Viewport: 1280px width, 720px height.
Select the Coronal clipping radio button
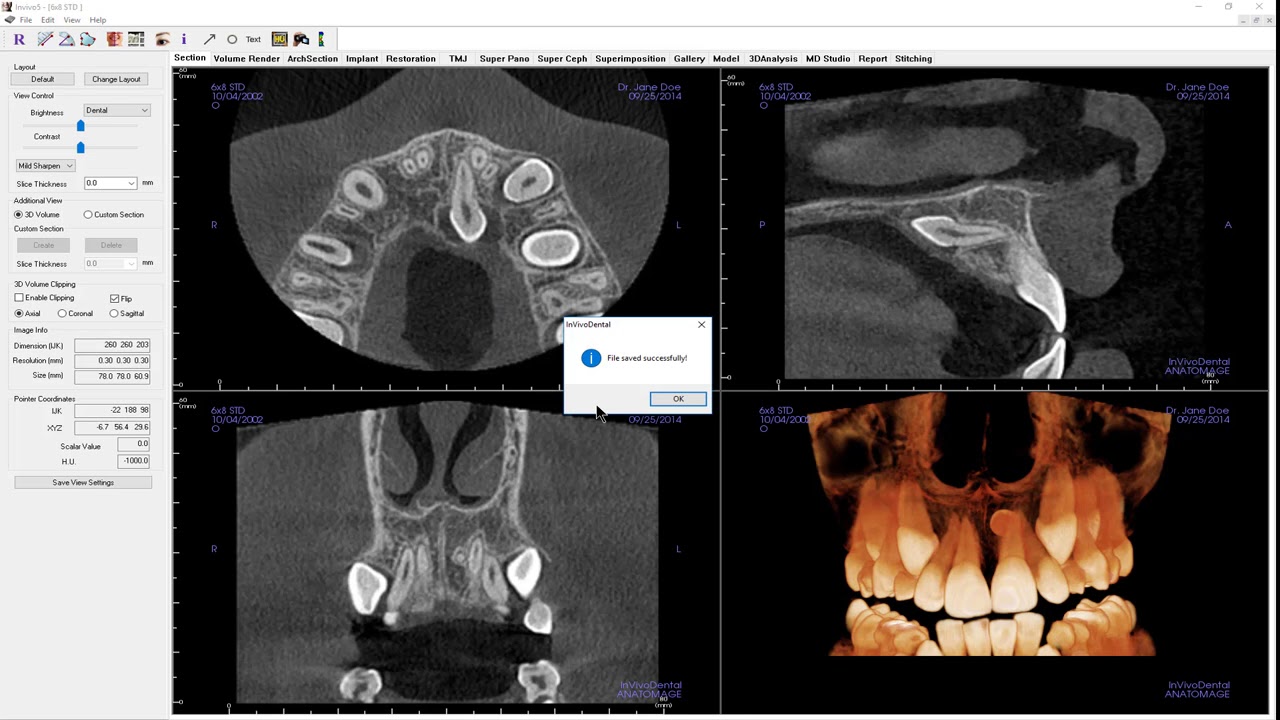[62, 314]
